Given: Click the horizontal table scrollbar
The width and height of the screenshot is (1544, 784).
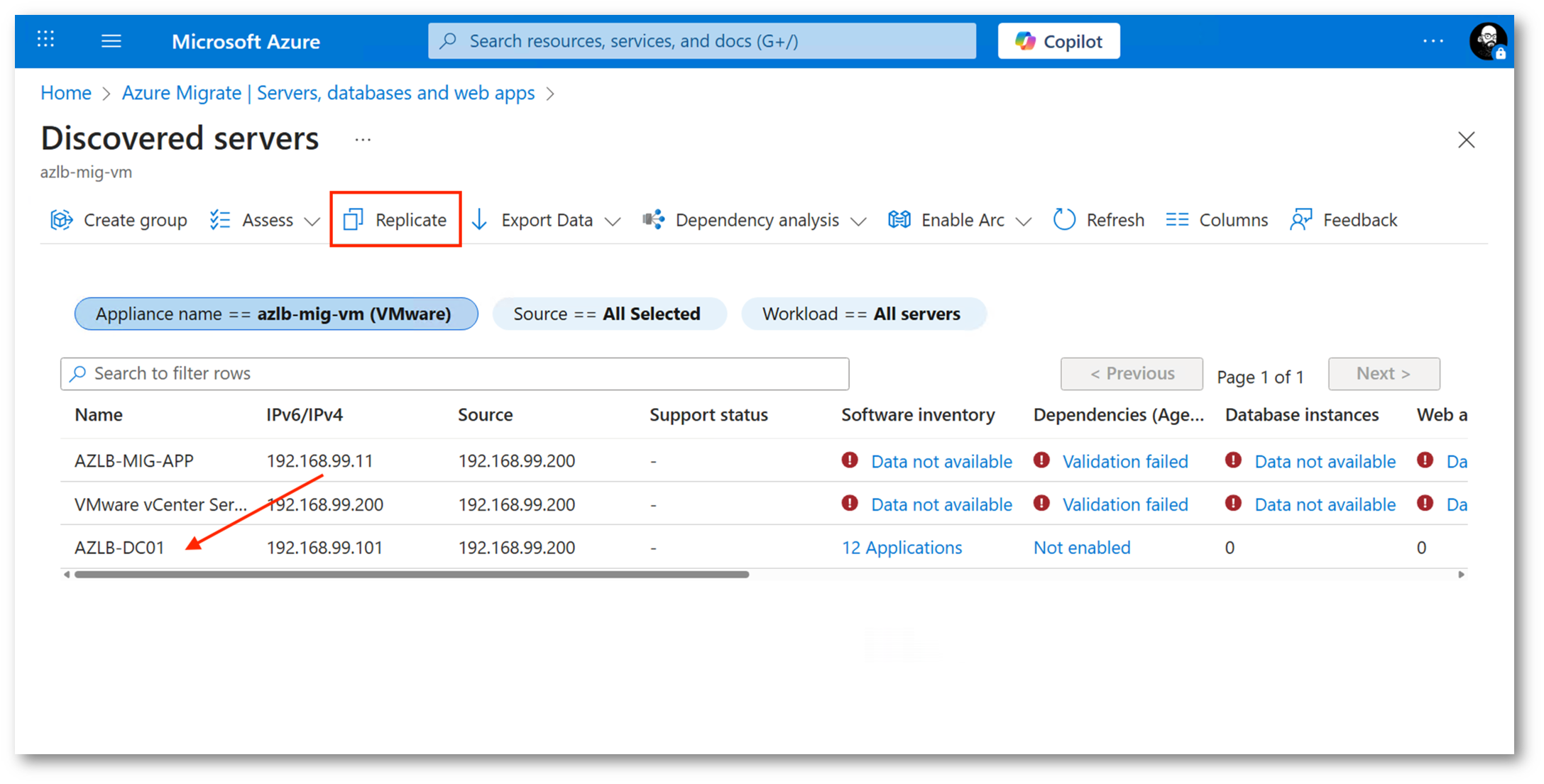Looking at the screenshot, I should [412, 575].
